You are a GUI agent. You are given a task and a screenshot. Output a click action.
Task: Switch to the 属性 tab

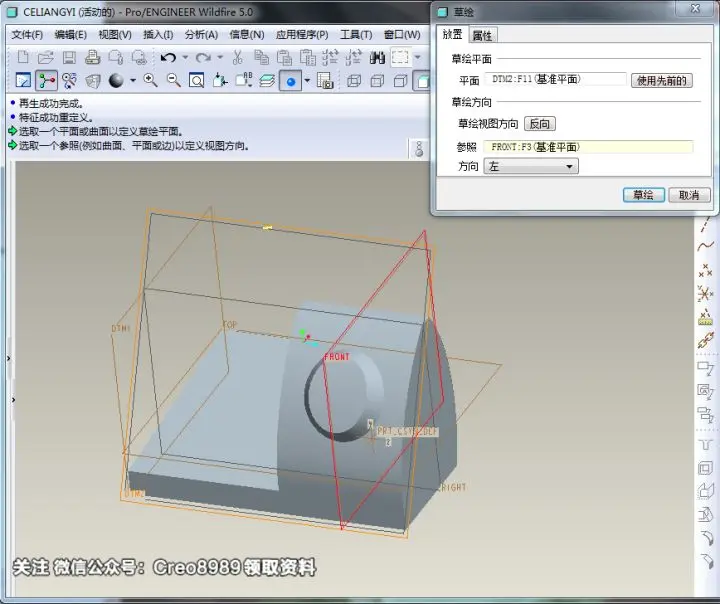(482, 35)
